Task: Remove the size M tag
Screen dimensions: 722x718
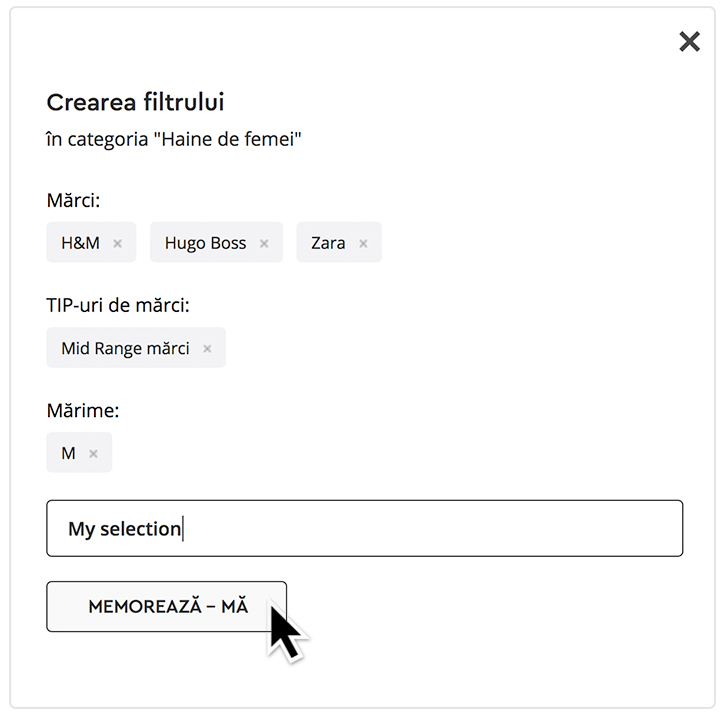Action: coord(93,454)
